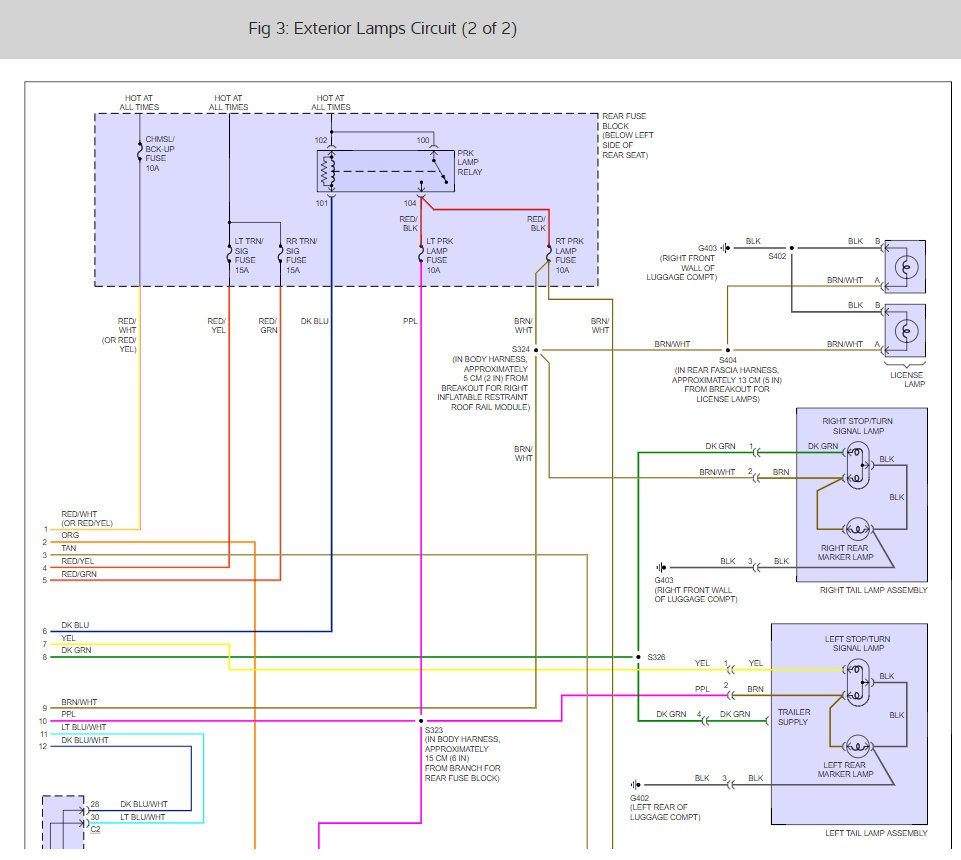Viewport: 961px width, 860px height.
Task: Click the 'PPL' wire label at pin 10
Action: click(x=68, y=714)
